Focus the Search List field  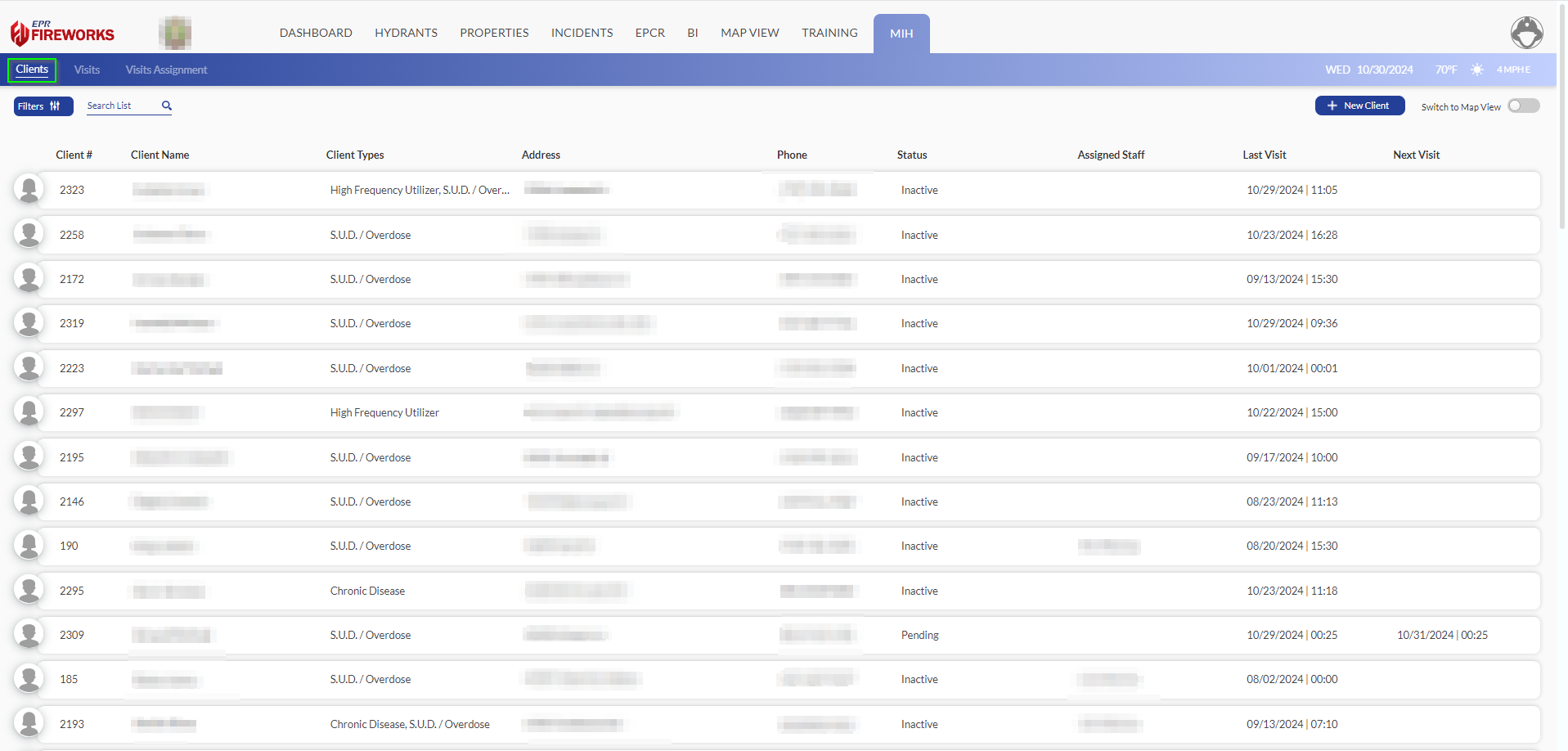[x=121, y=106]
